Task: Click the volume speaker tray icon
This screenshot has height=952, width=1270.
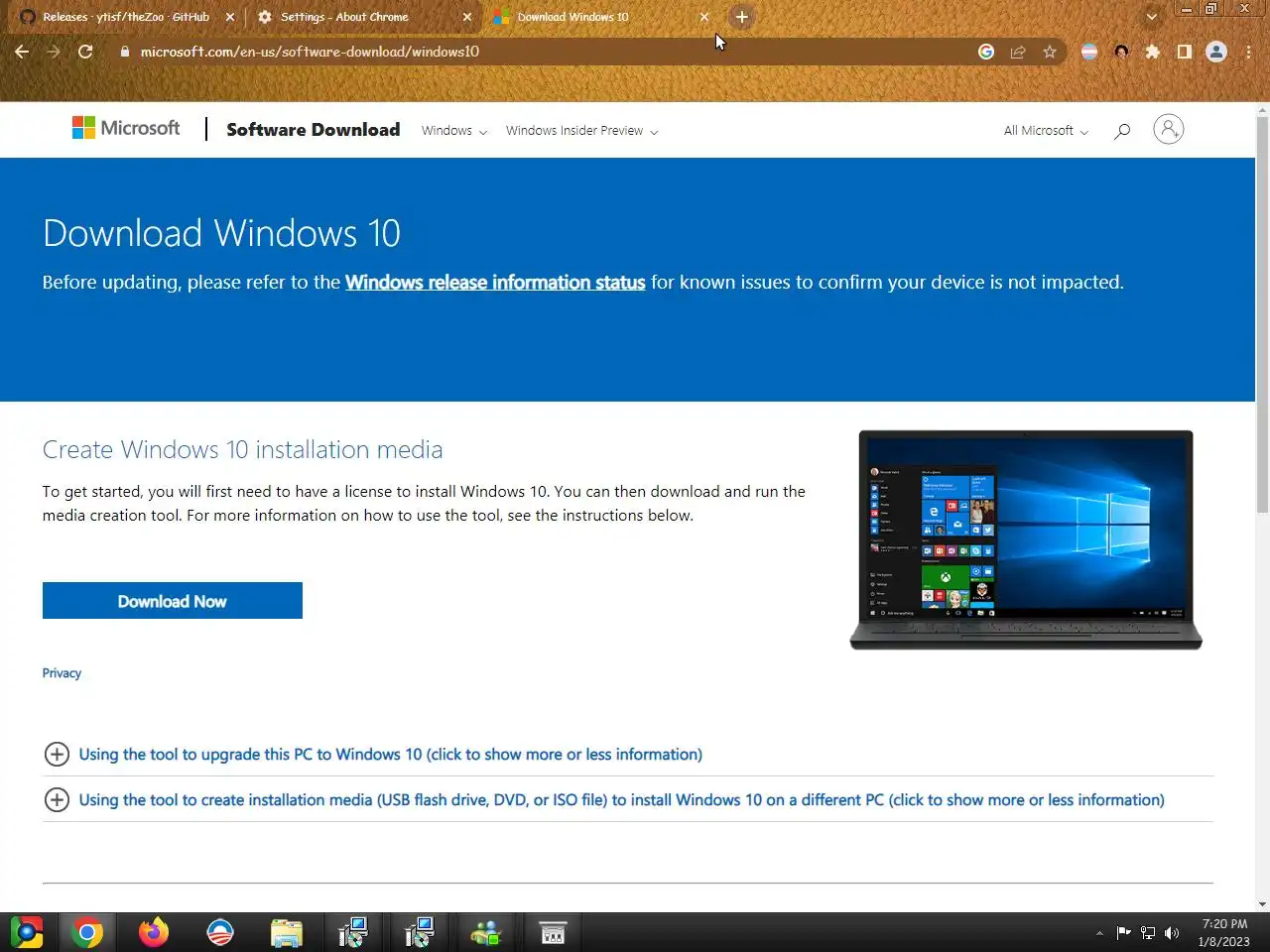Action: tap(1172, 933)
